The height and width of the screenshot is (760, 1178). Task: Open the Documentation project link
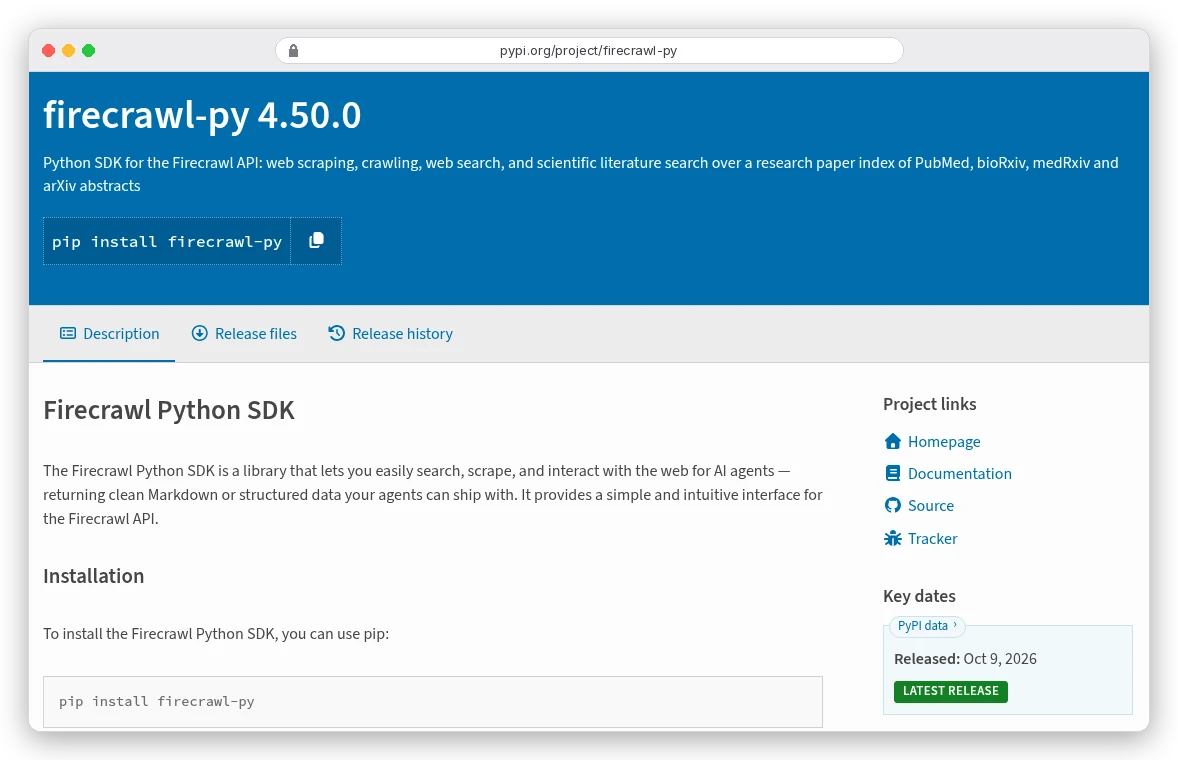click(x=959, y=473)
